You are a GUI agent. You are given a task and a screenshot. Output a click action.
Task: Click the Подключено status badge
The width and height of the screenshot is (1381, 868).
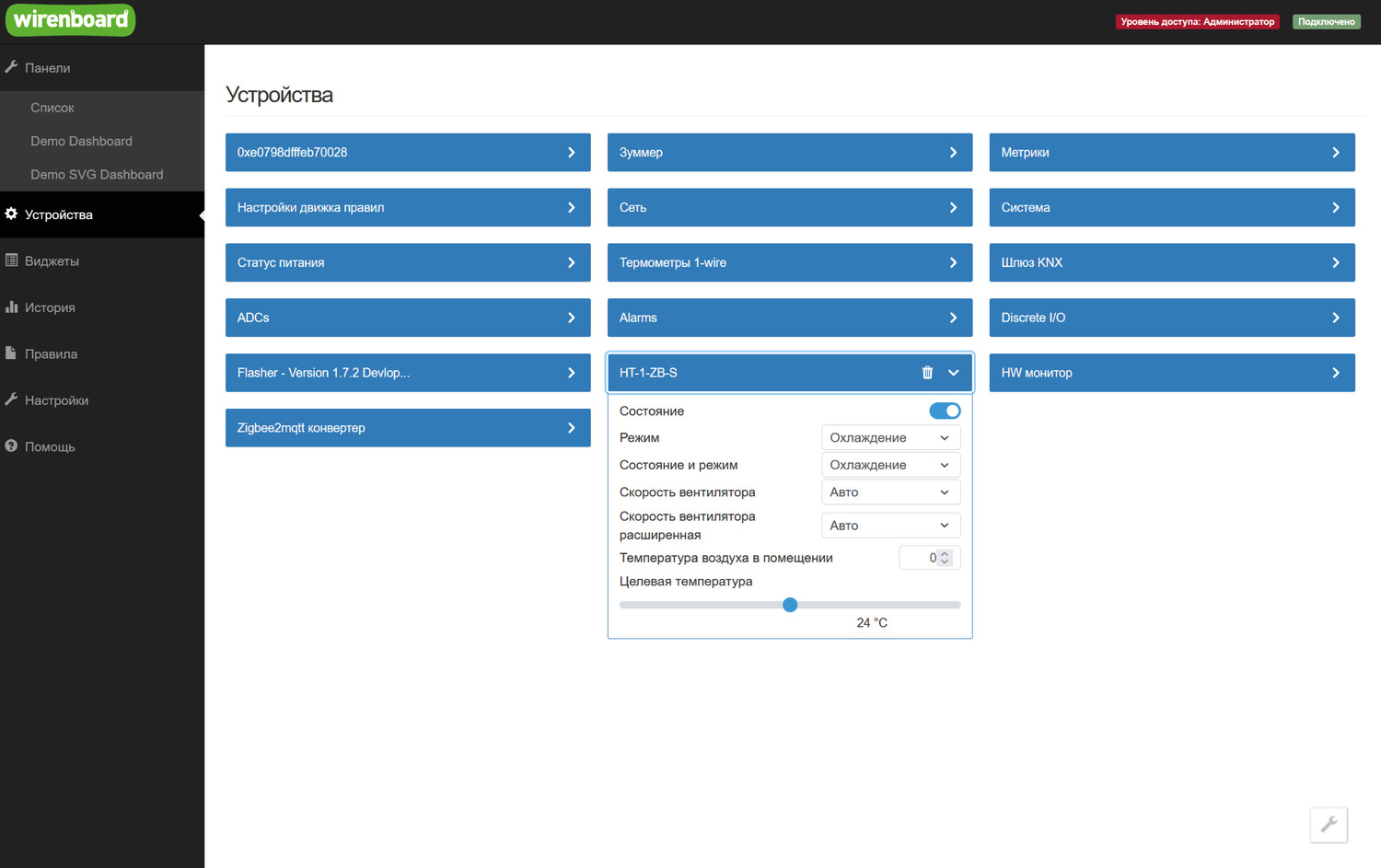1326,21
